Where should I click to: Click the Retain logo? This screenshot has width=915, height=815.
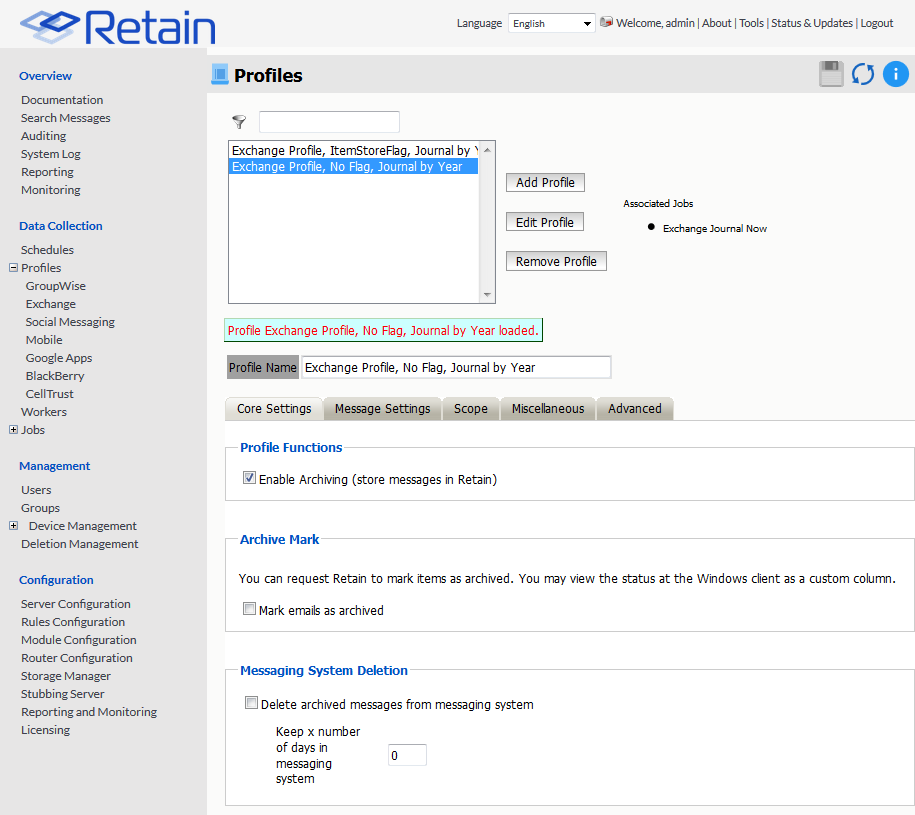pos(118,27)
